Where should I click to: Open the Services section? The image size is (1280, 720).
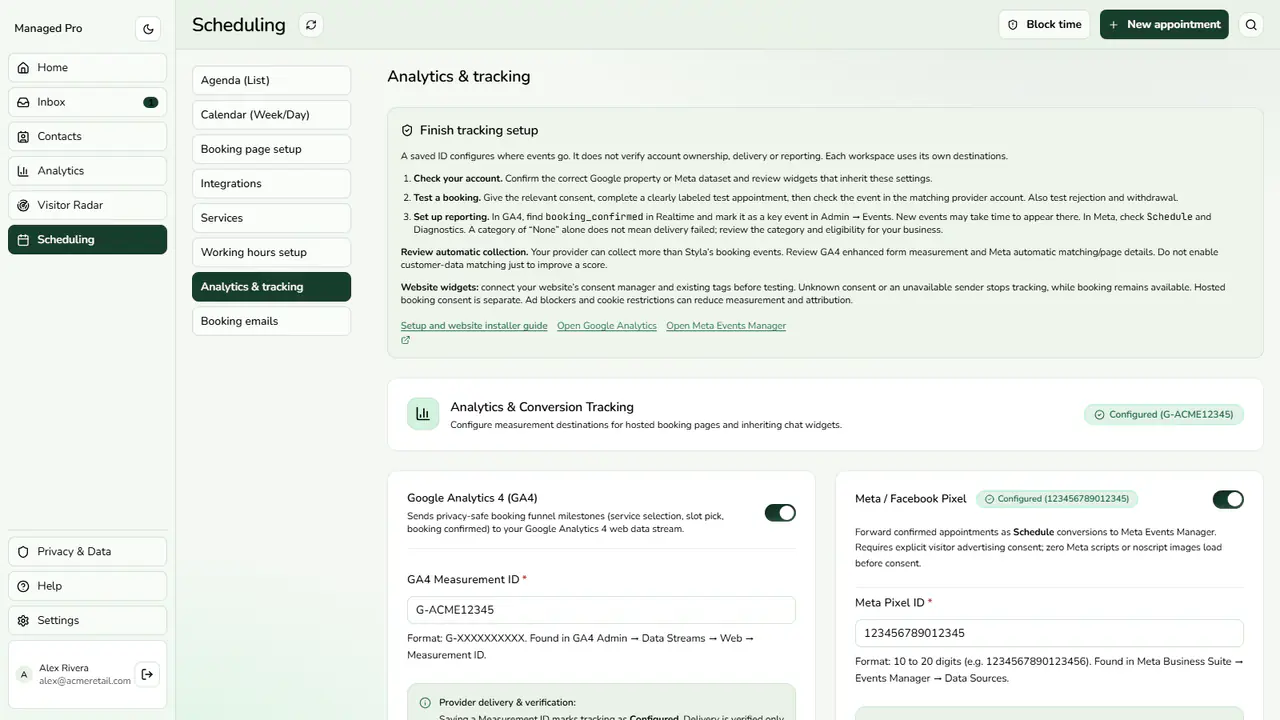(x=271, y=218)
